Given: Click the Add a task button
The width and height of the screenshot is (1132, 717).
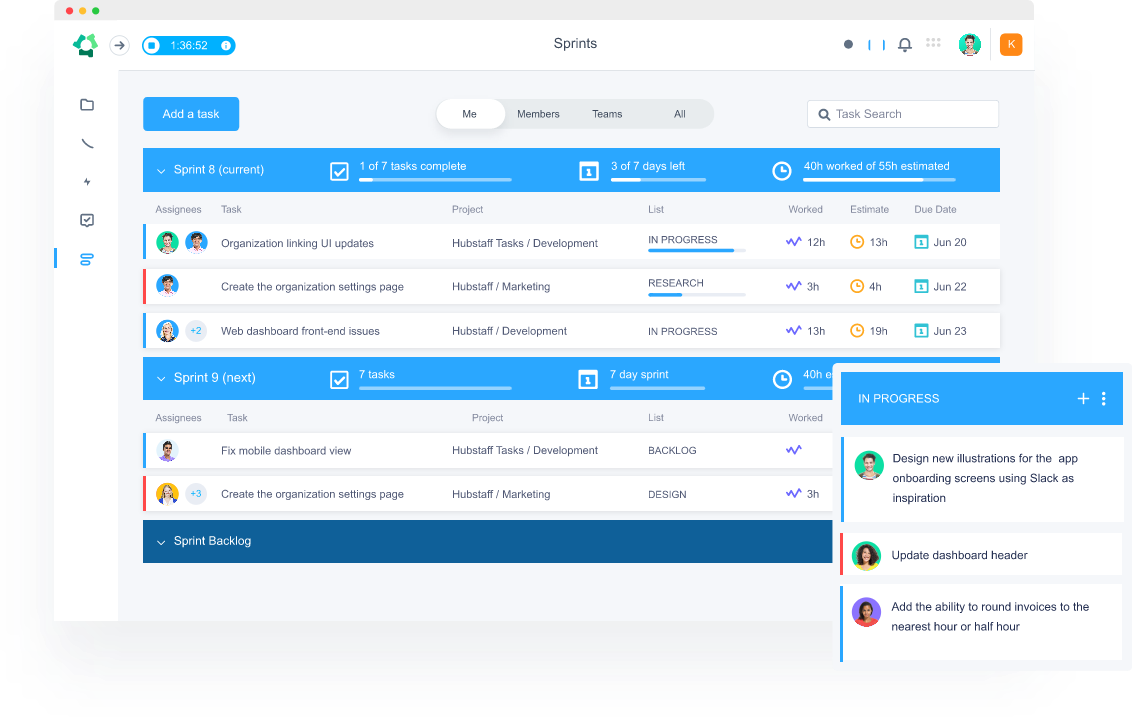Looking at the screenshot, I should click(191, 114).
